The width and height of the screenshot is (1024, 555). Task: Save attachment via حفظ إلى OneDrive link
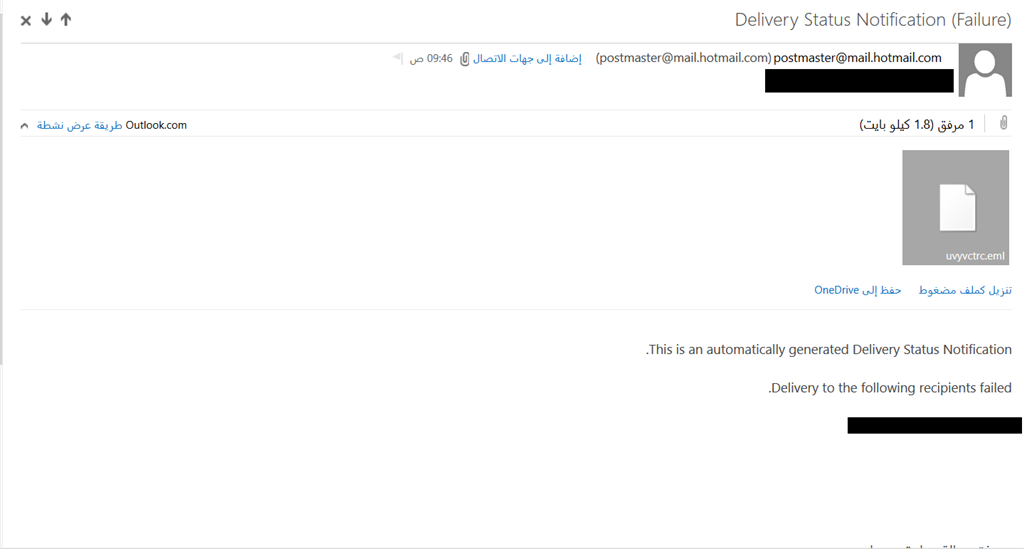(x=857, y=290)
